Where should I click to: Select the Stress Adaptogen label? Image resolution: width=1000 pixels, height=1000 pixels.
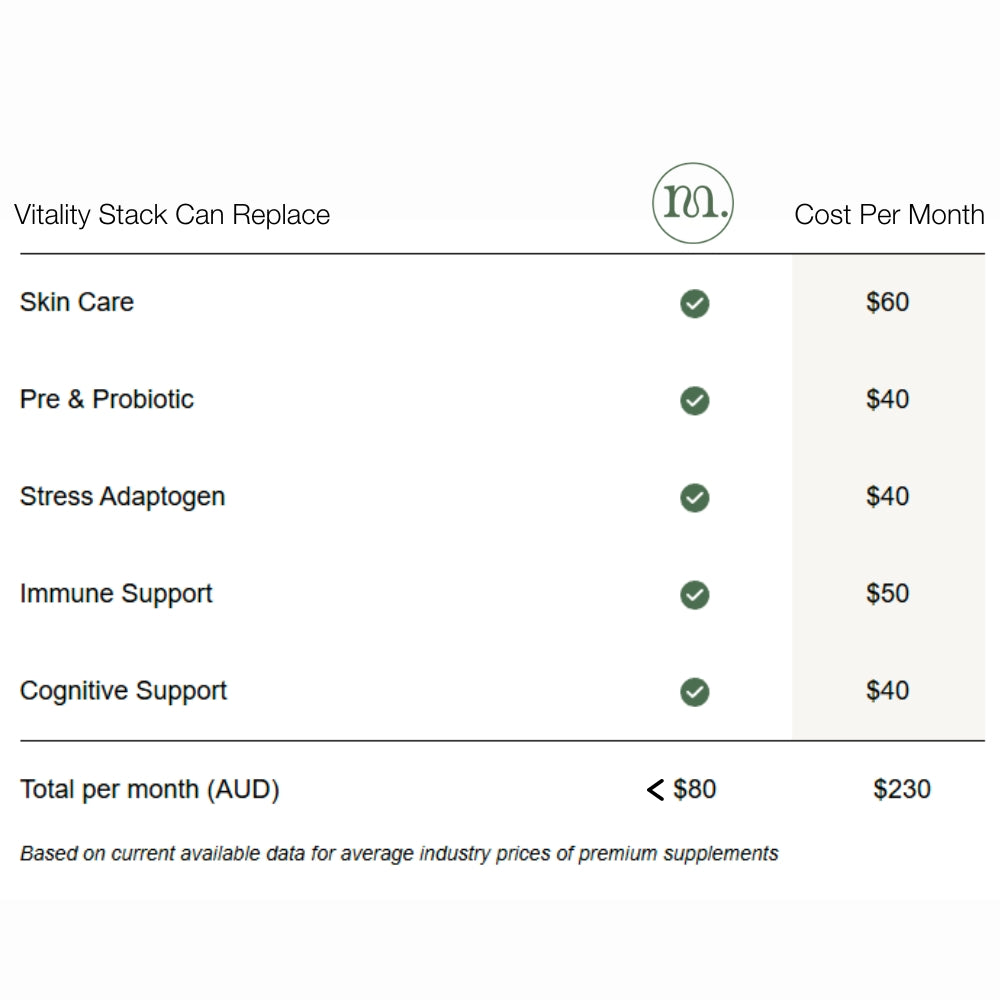click(x=122, y=497)
